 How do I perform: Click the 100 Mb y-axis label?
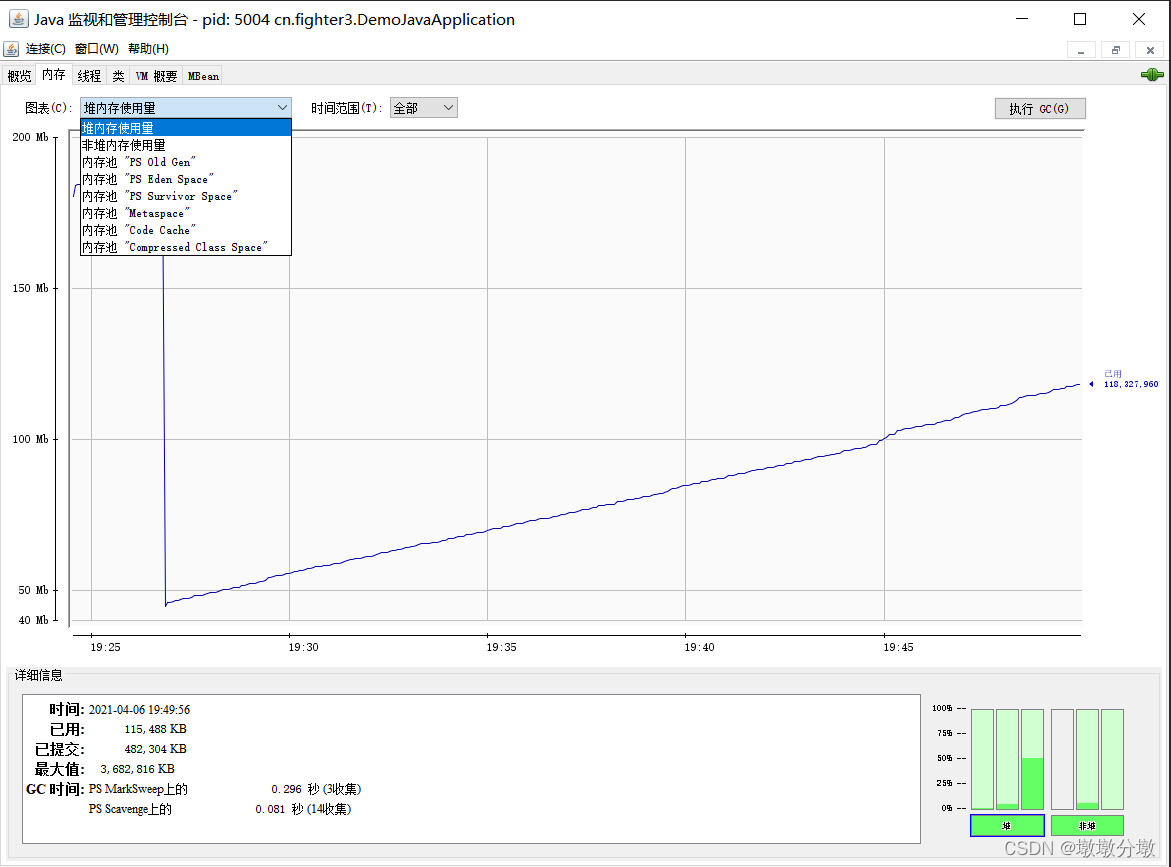[x=31, y=439]
